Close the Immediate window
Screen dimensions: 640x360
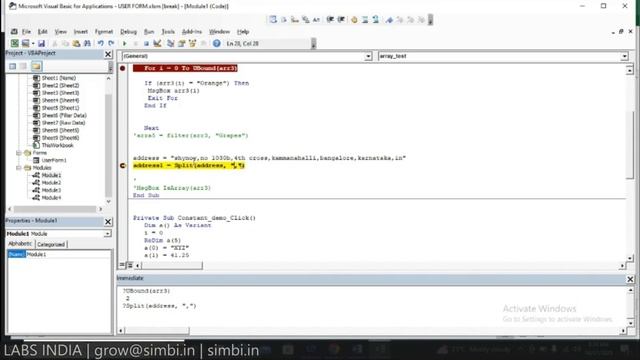click(630, 279)
